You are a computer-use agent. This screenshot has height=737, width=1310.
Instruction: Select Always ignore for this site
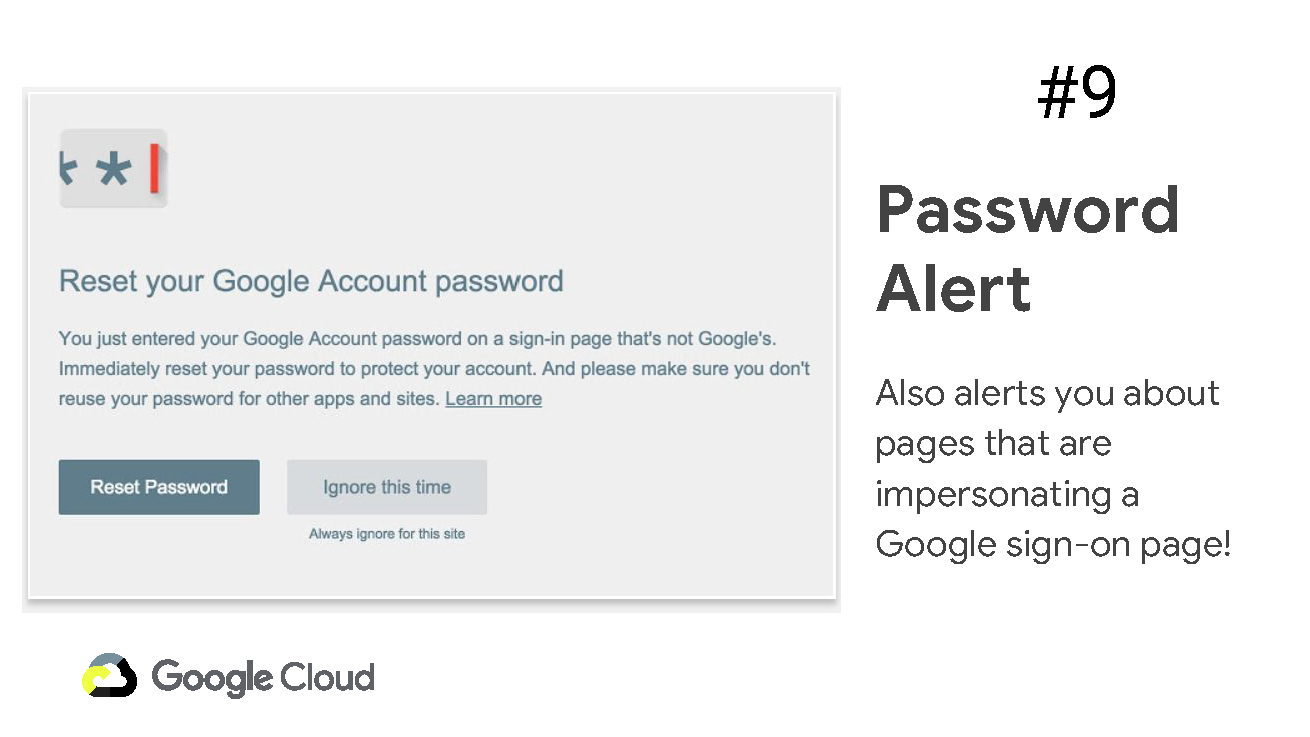coord(387,534)
